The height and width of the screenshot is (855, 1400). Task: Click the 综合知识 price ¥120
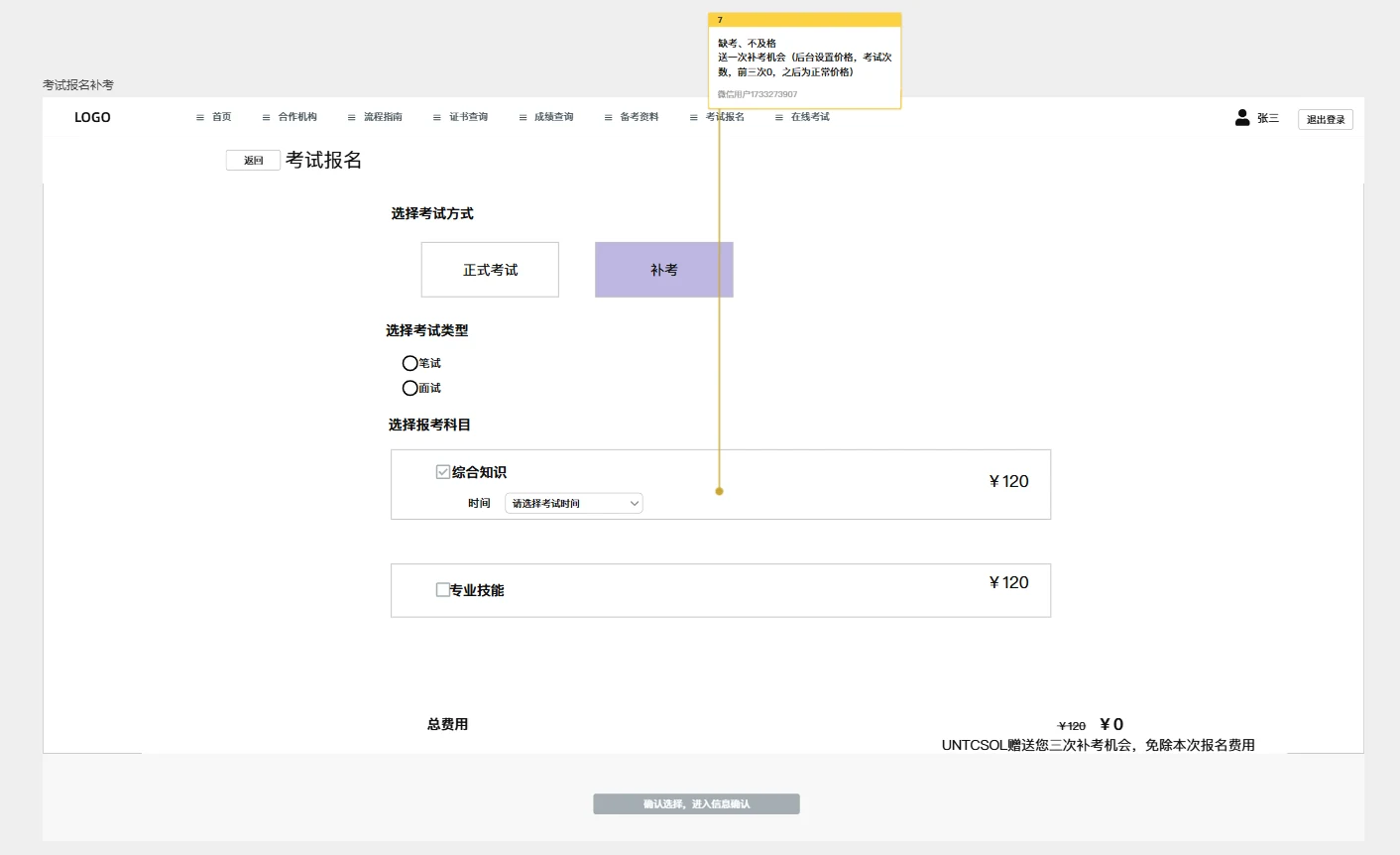(1008, 481)
